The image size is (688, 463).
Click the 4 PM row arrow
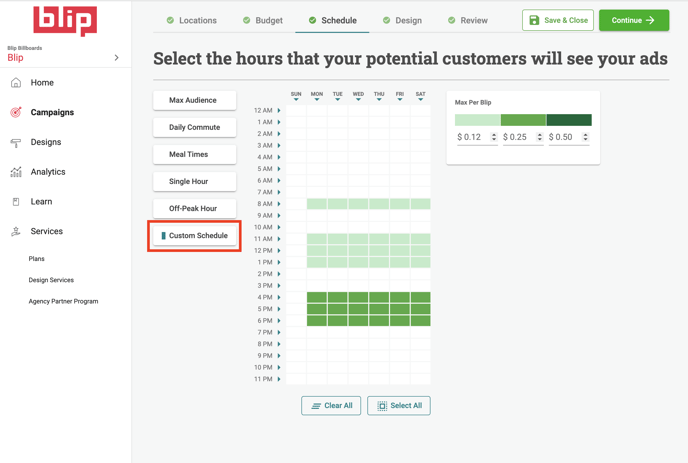pyautogui.click(x=279, y=298)
